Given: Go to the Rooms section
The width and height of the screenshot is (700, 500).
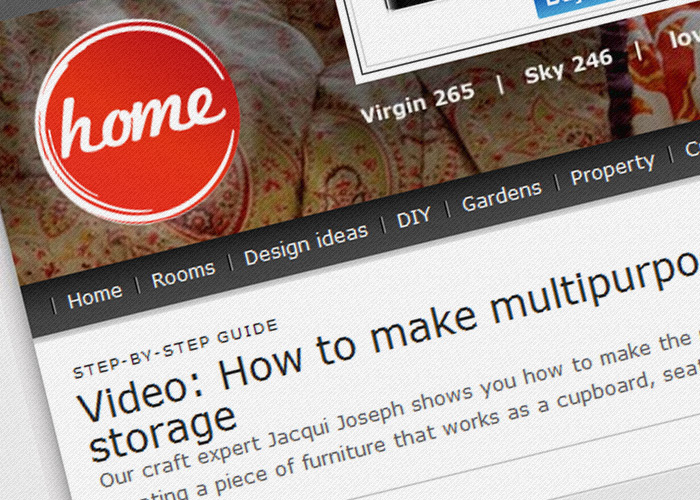Looking at the screenshot, I should (183, 274).
